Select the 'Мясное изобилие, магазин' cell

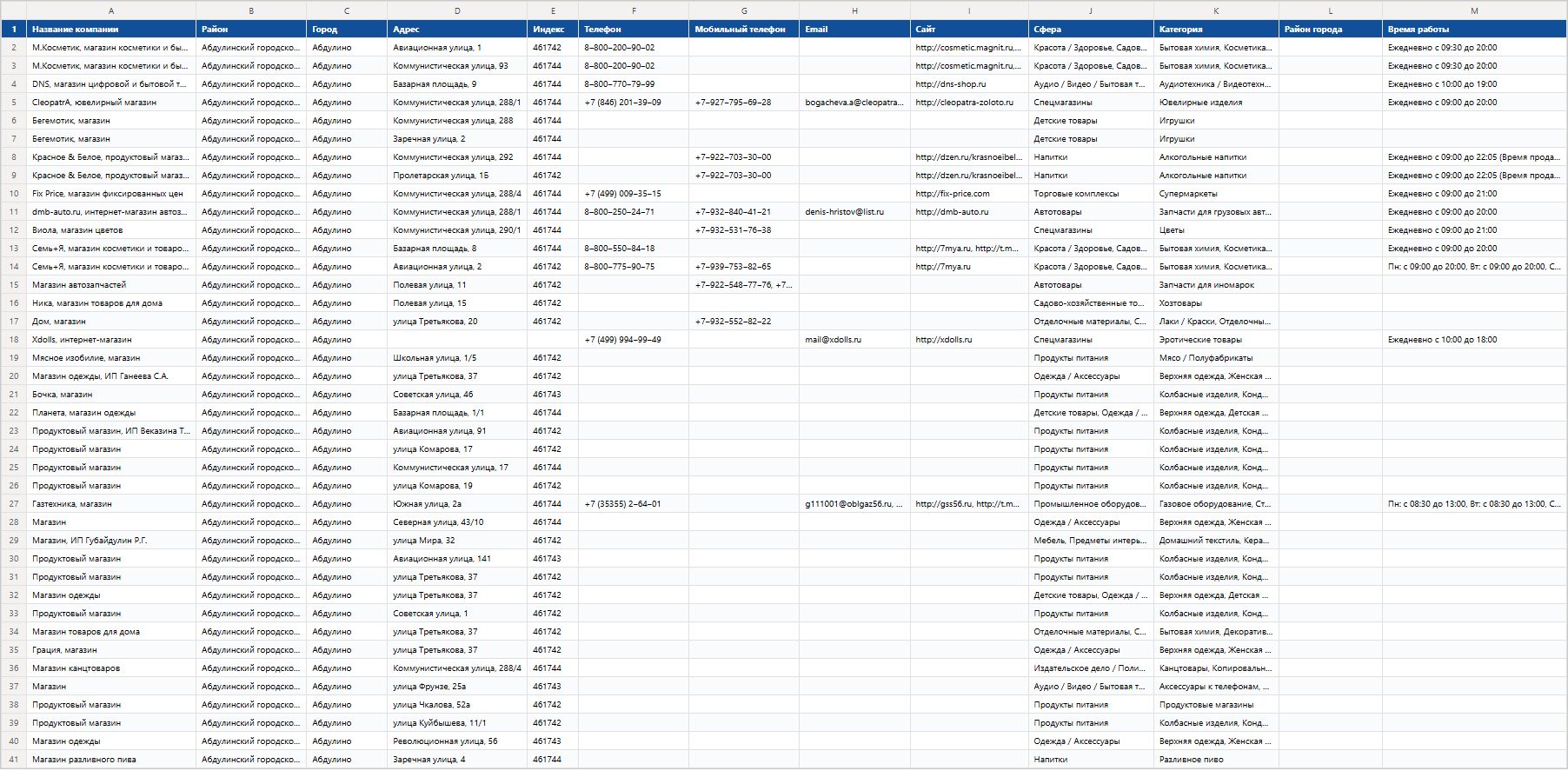pos(111,357)
